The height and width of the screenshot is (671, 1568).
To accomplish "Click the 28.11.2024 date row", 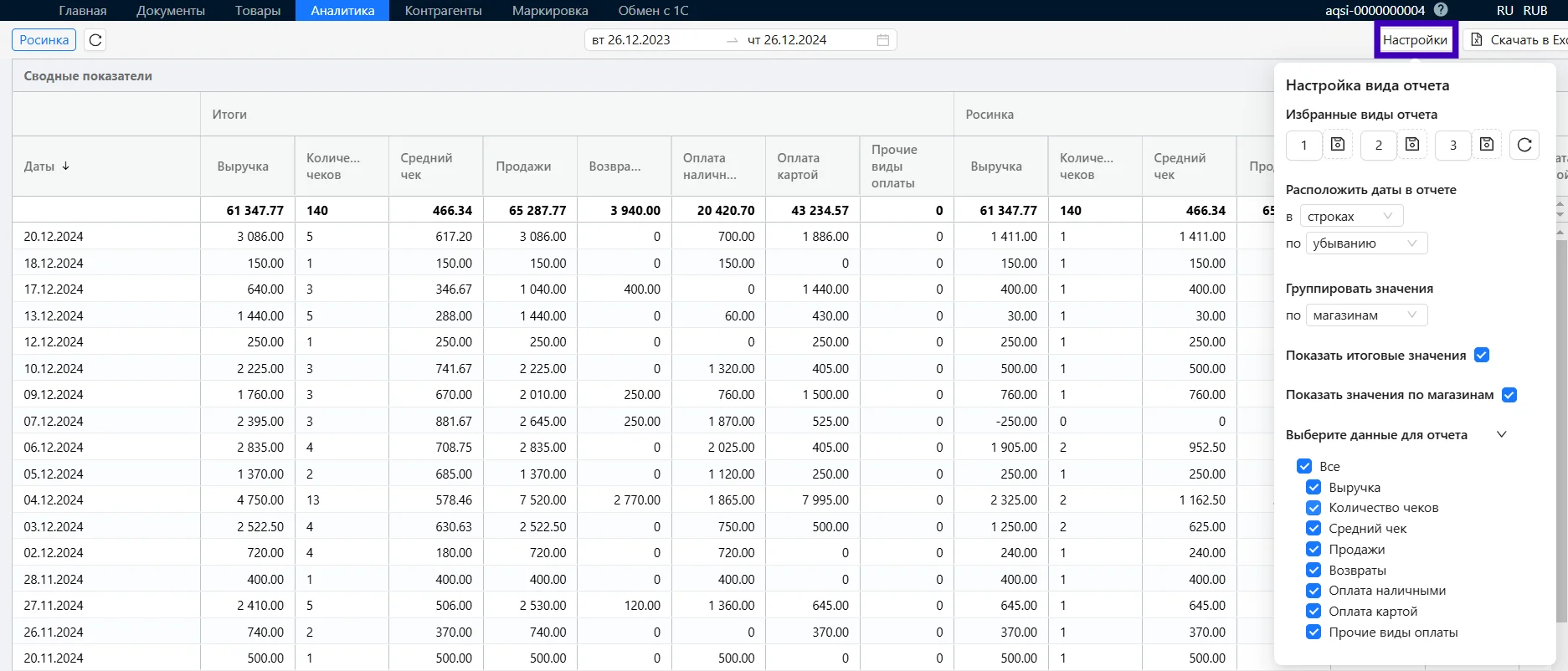I will pyautogui.click(x=54, y=579).
